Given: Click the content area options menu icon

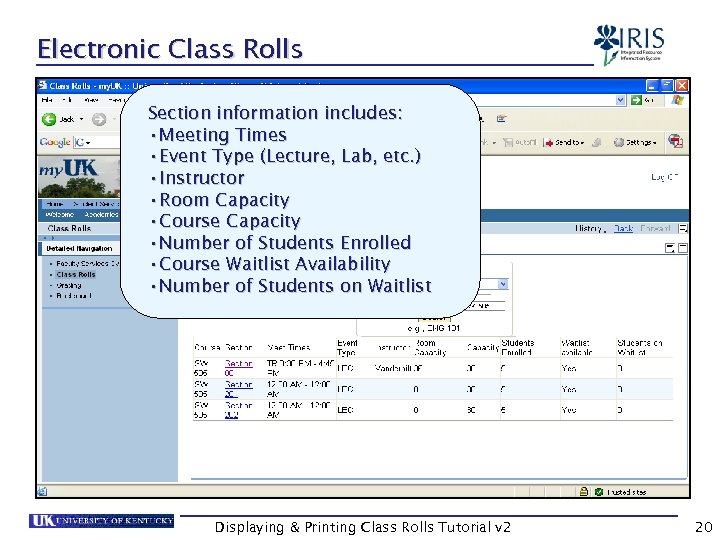Looking at the screenshot, I should 670,248.
